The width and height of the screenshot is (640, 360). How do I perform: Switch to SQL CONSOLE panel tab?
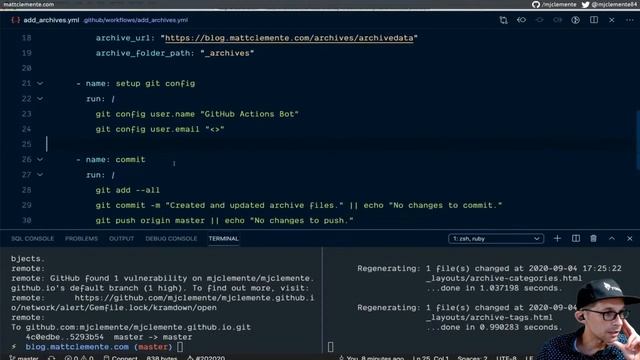tap(33, 238)
